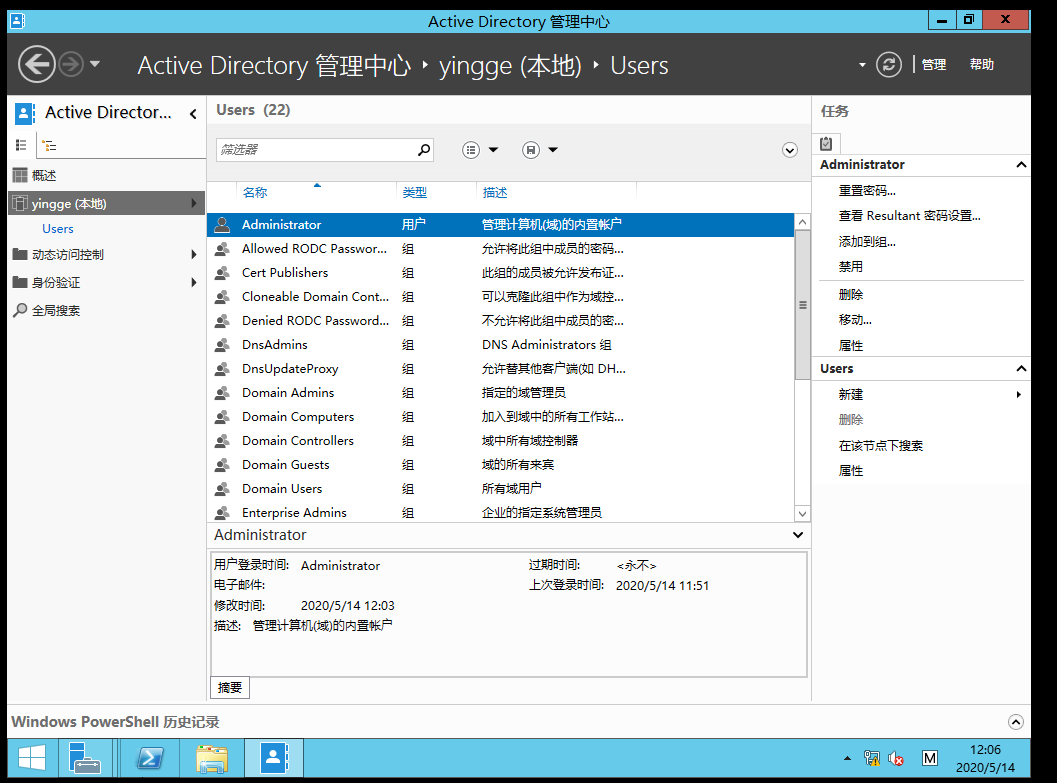Open the list view options icon

471,150
